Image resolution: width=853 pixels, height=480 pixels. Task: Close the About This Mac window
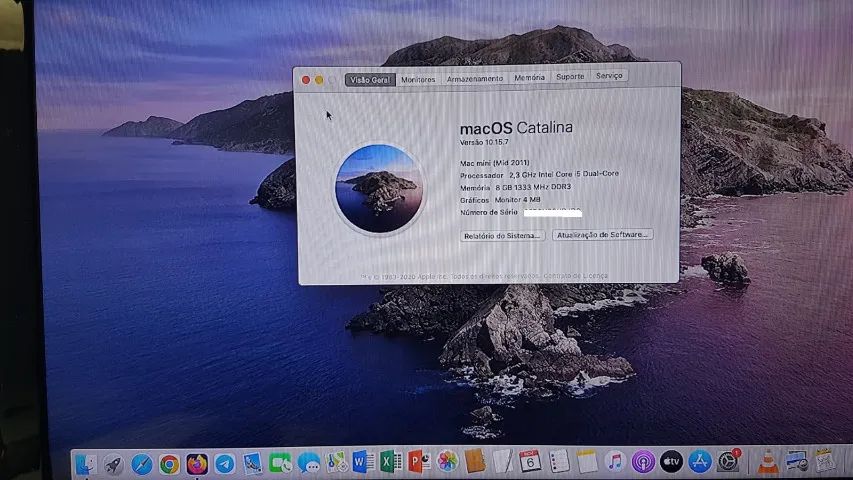click(x=306, y=80)
